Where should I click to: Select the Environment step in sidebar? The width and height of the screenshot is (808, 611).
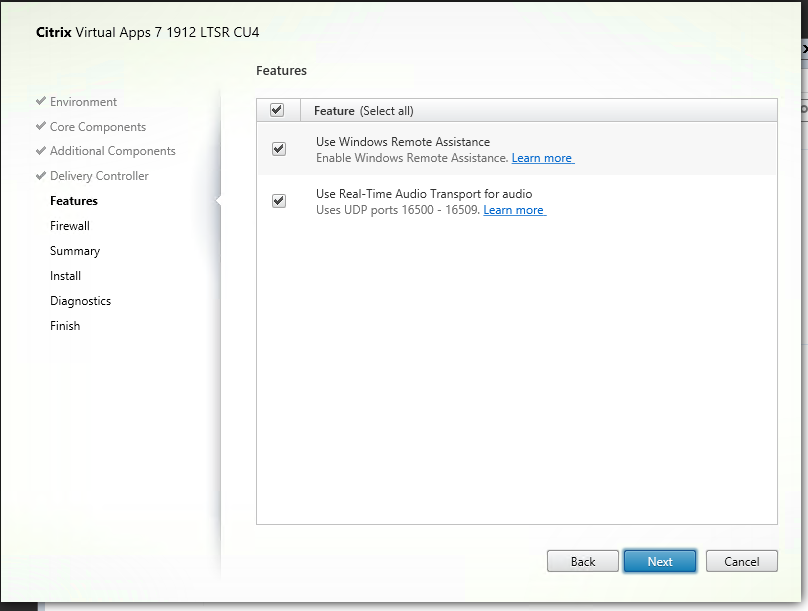(83, 102)
